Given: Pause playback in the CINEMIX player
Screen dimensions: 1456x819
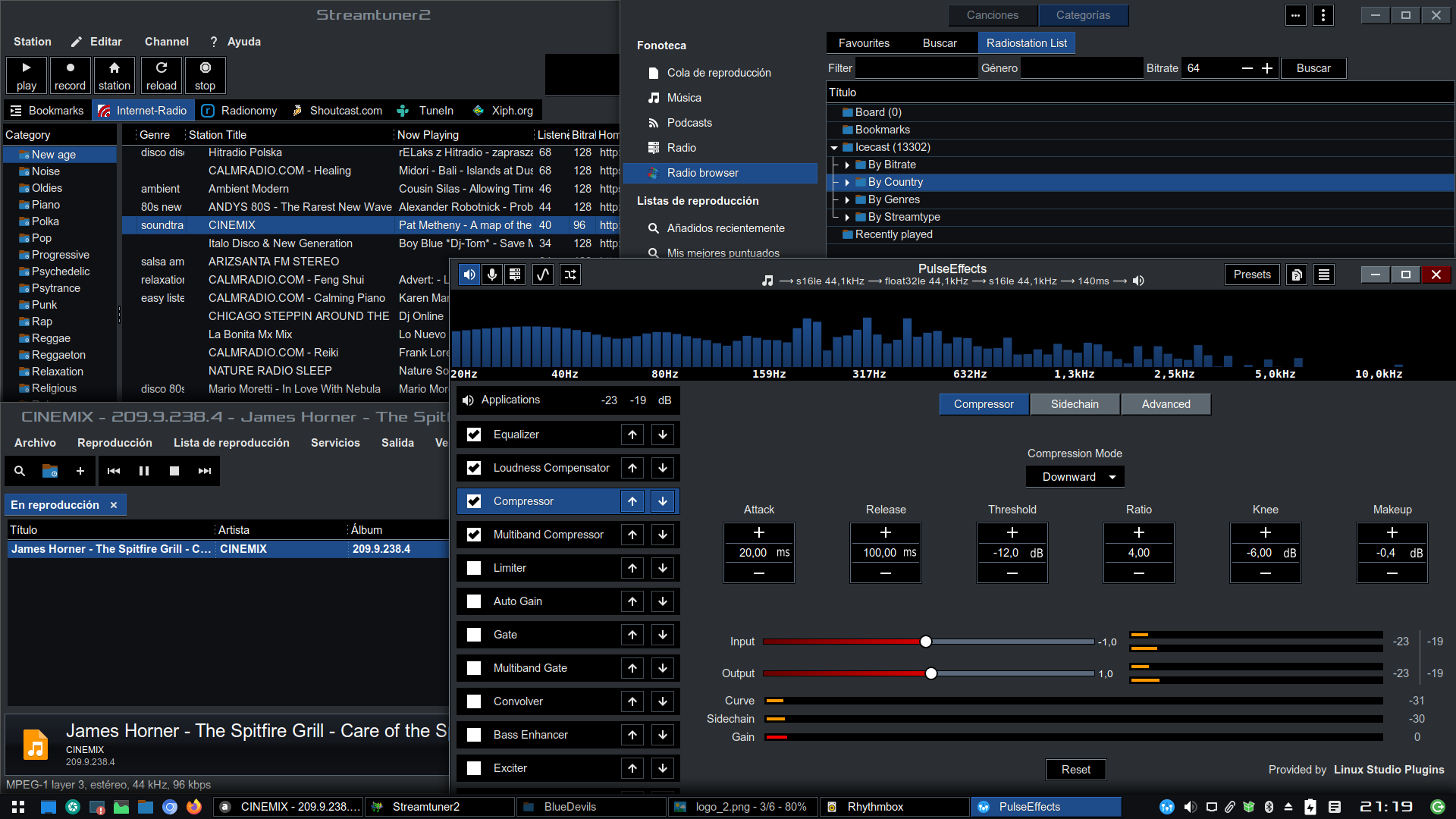Looking at the screenshot, I should coord(144,471).
